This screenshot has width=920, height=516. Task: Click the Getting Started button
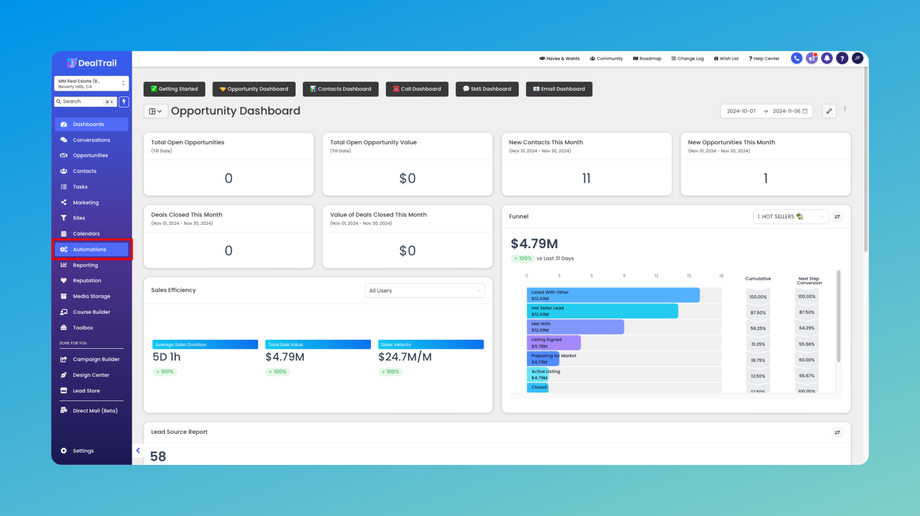click(174, 89)
